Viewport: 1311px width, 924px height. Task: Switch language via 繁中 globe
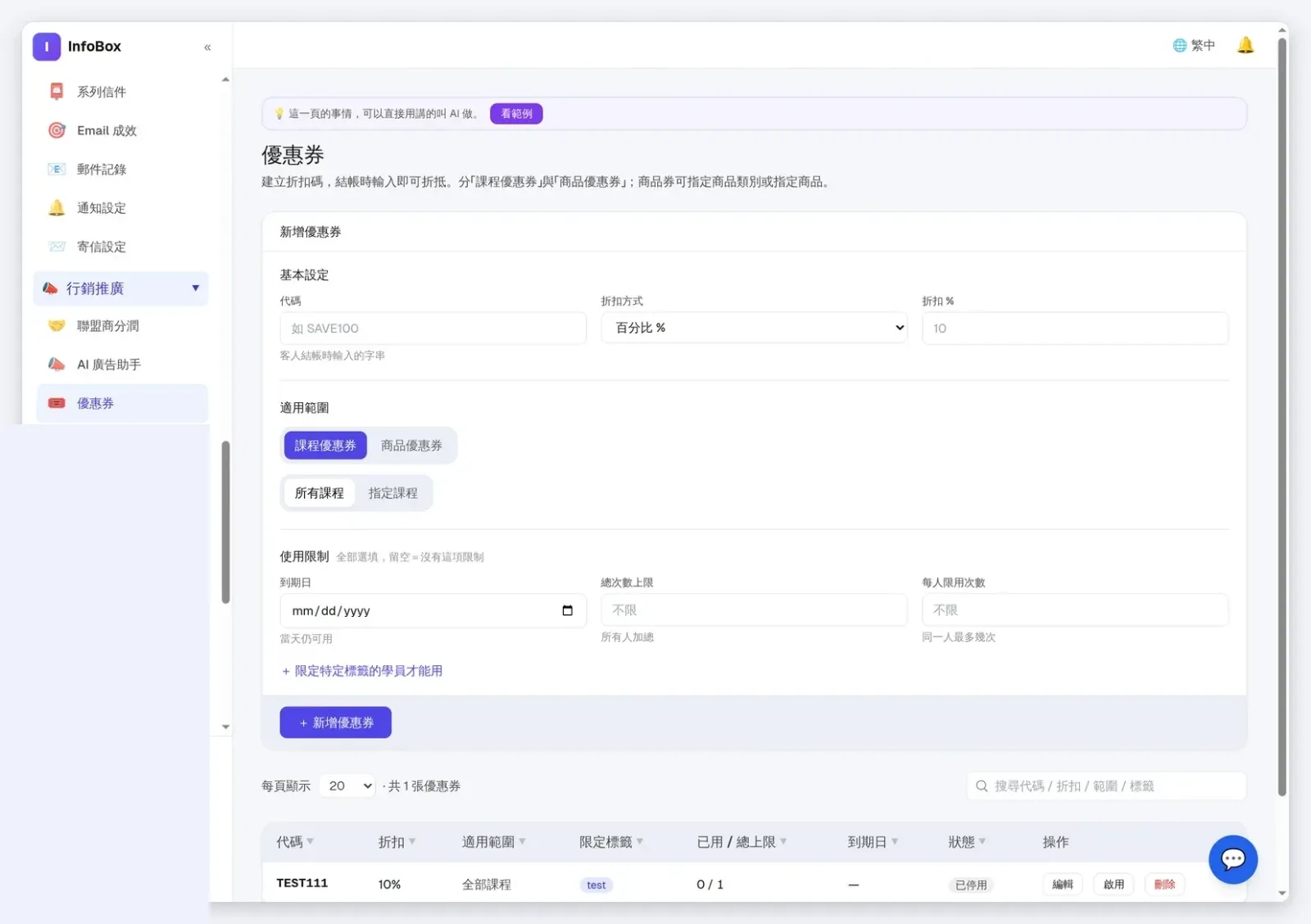click(x=1194, y=45)
